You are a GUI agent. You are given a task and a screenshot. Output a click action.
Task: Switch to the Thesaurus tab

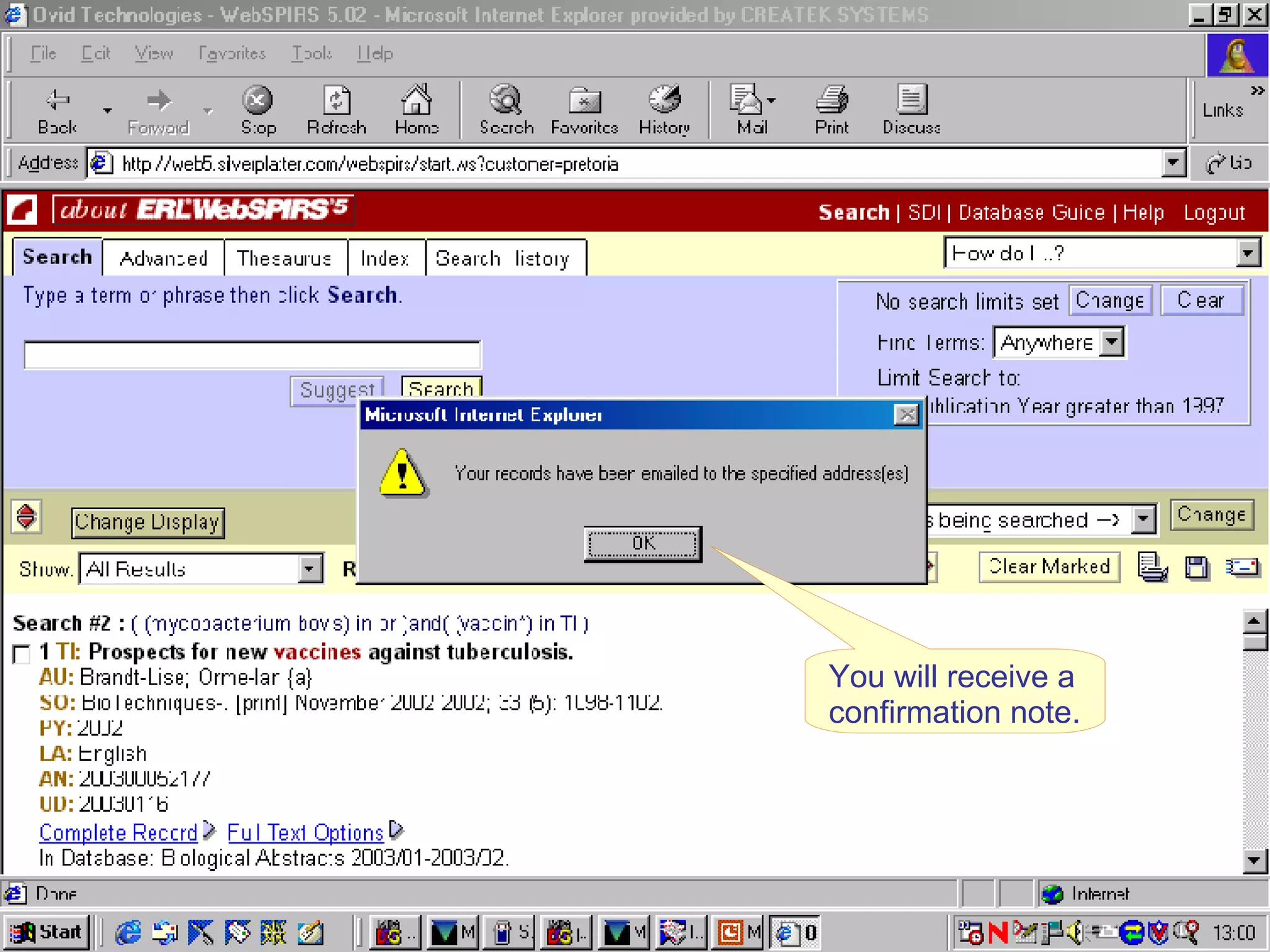point(285,258)
